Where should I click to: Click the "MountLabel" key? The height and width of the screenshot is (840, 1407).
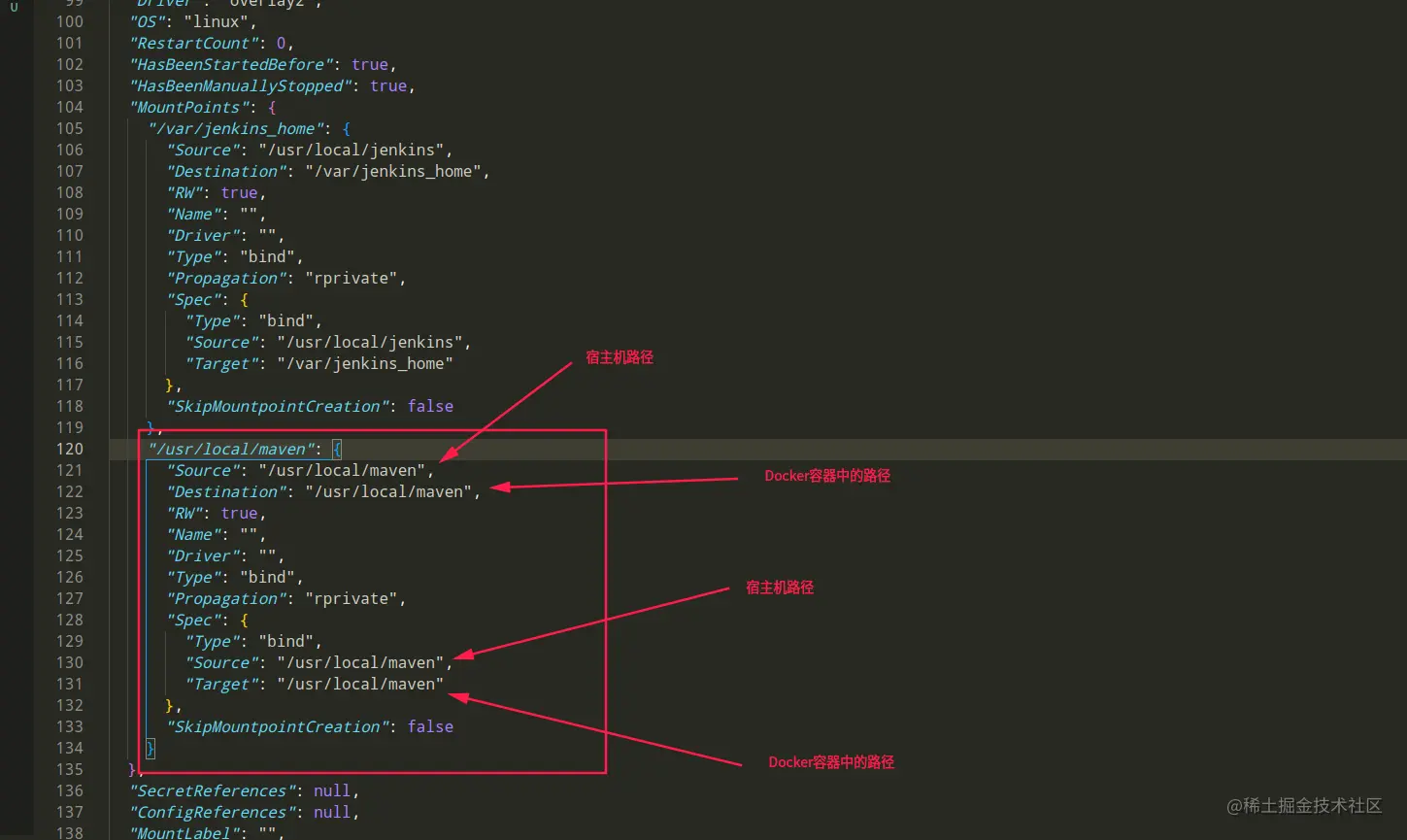tap(184, 832)
